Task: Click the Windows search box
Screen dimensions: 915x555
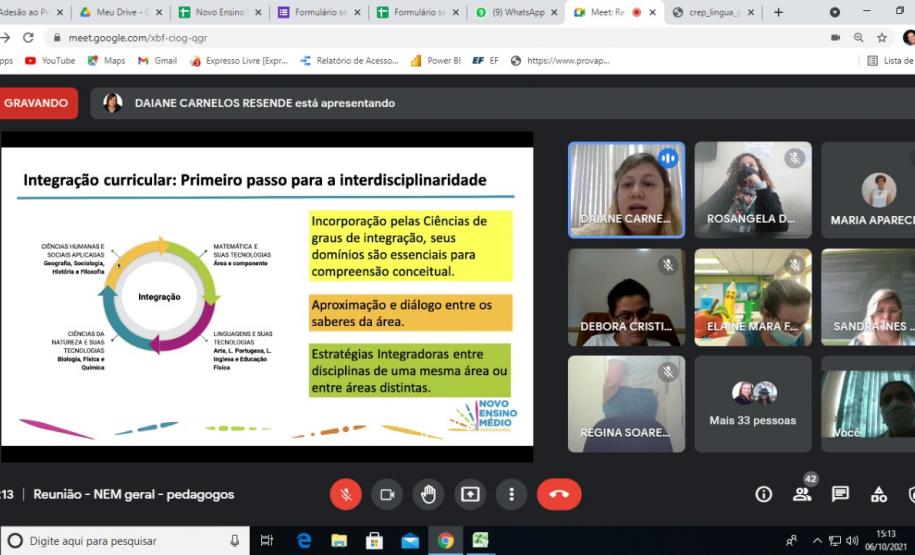Action: point(125,541)
